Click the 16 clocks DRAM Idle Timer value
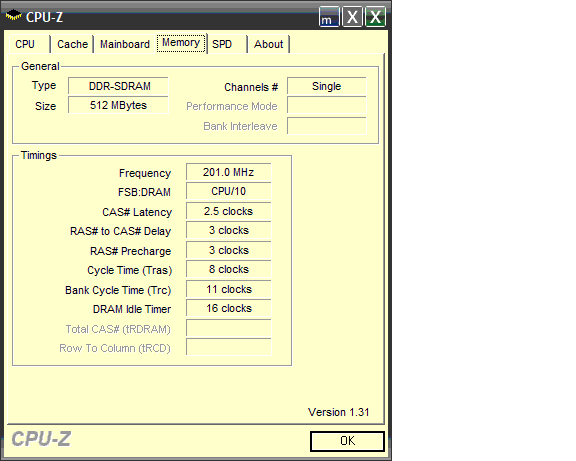 (228, 309)
